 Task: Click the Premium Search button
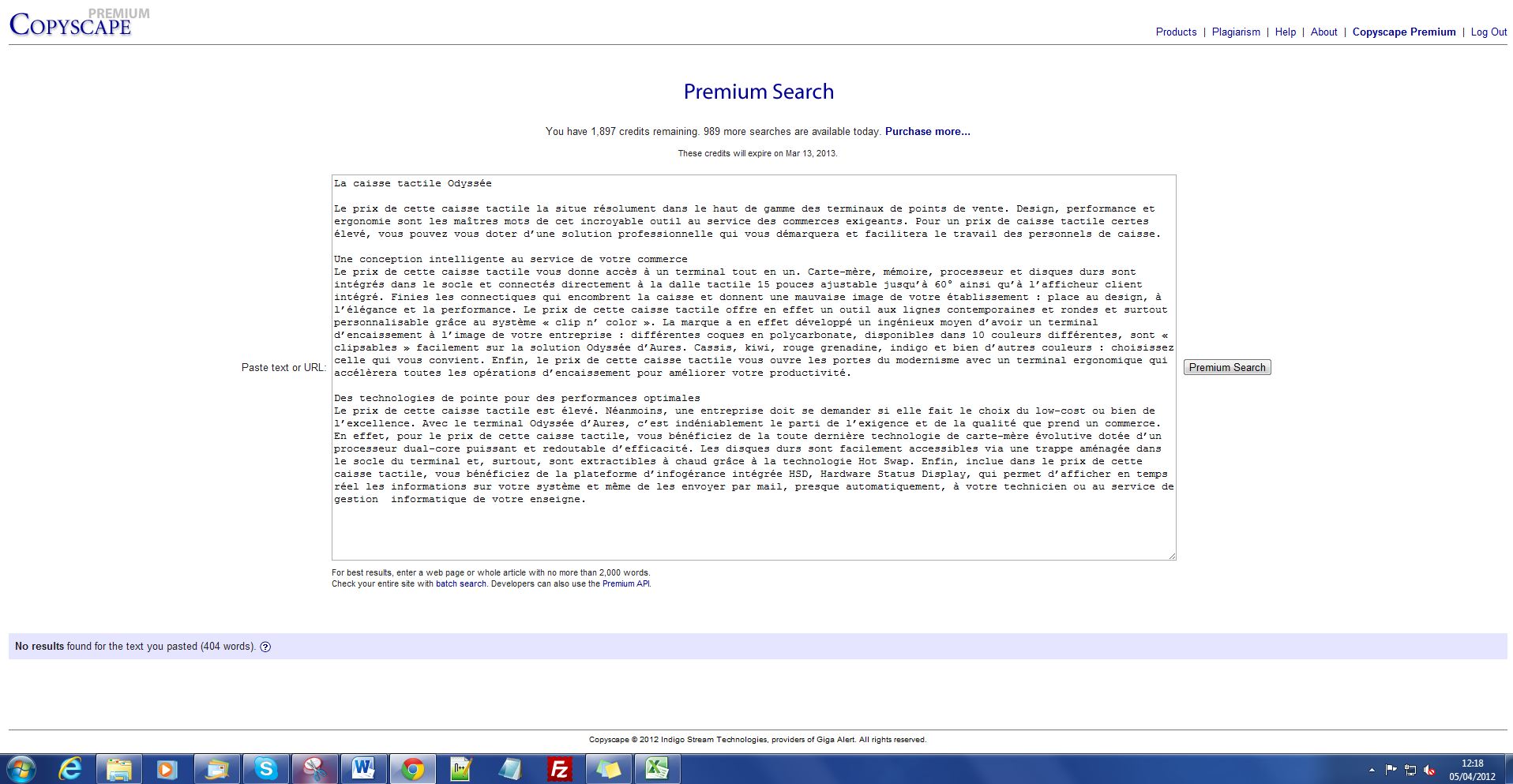pyautogui.click(x=1226, y=367)
